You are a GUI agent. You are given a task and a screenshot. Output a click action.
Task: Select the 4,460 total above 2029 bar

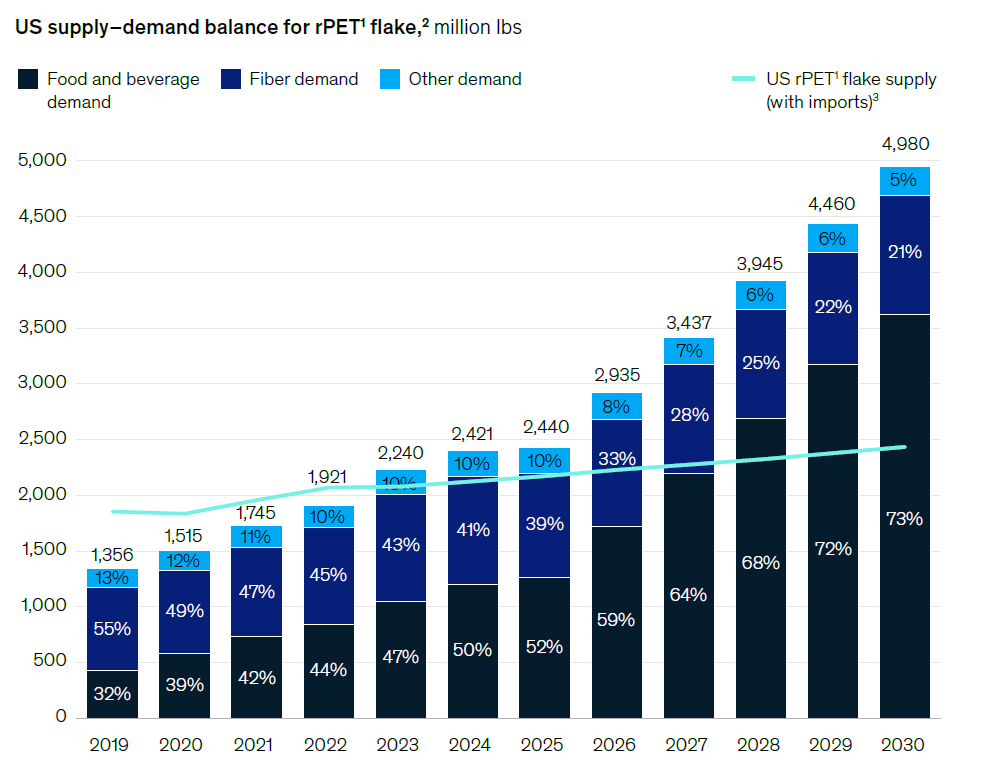[x=832, y=204]
